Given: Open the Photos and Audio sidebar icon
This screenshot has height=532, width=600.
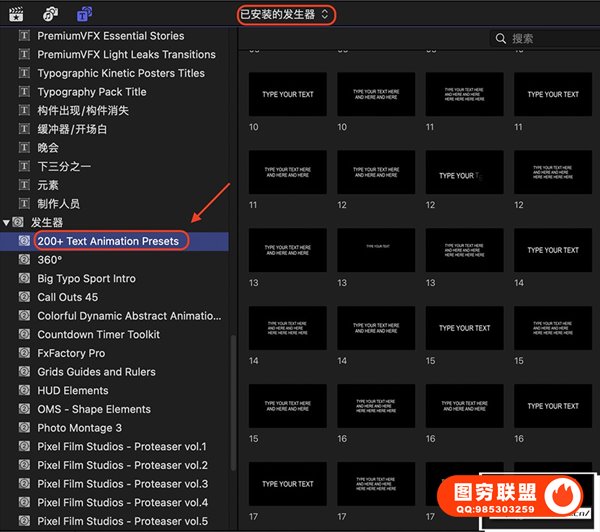Looking at the screenshot, I should (x=50, y=14).
